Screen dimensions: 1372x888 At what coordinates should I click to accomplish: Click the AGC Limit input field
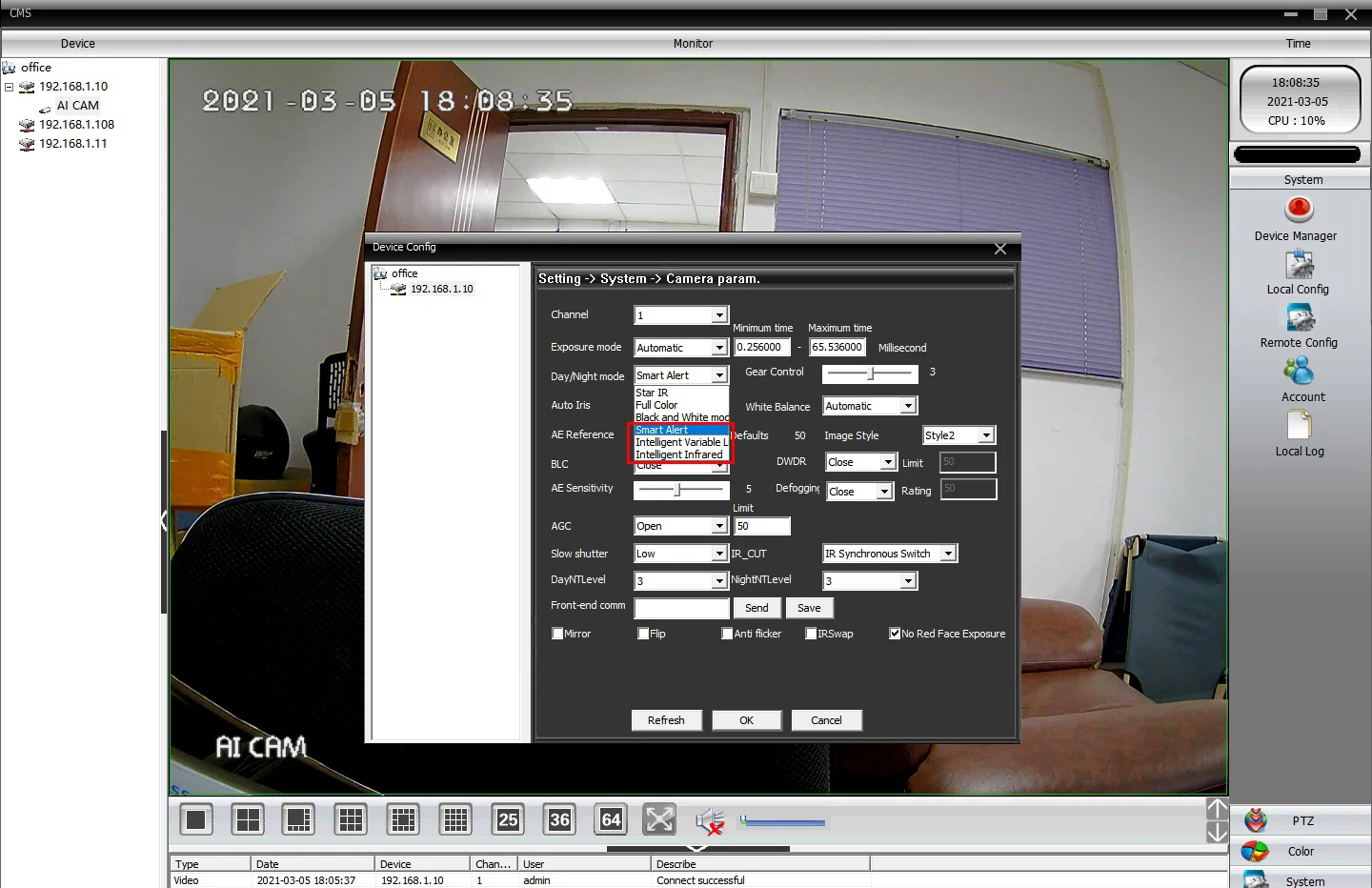[762, 526]
